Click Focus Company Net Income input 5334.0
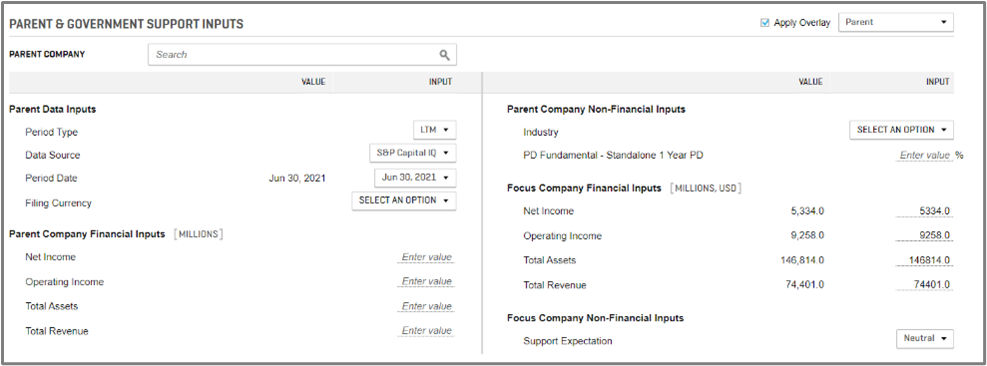 pyautogui.click(x=925, y=211)
